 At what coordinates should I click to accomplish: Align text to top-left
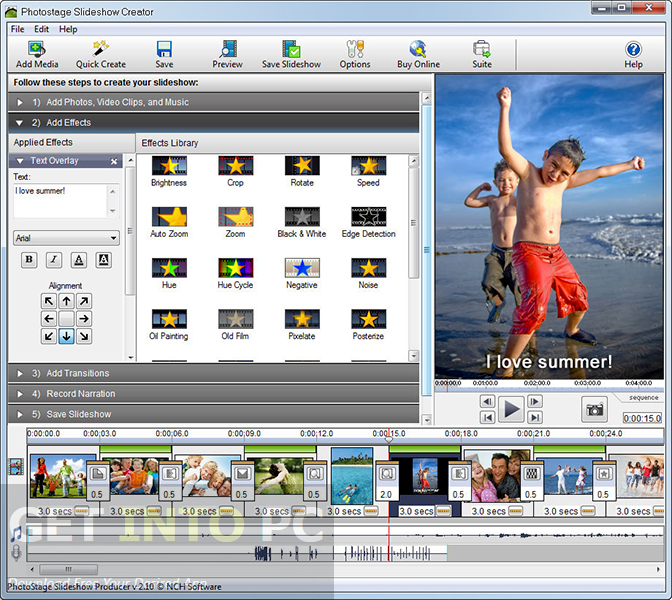pos(49,301)
